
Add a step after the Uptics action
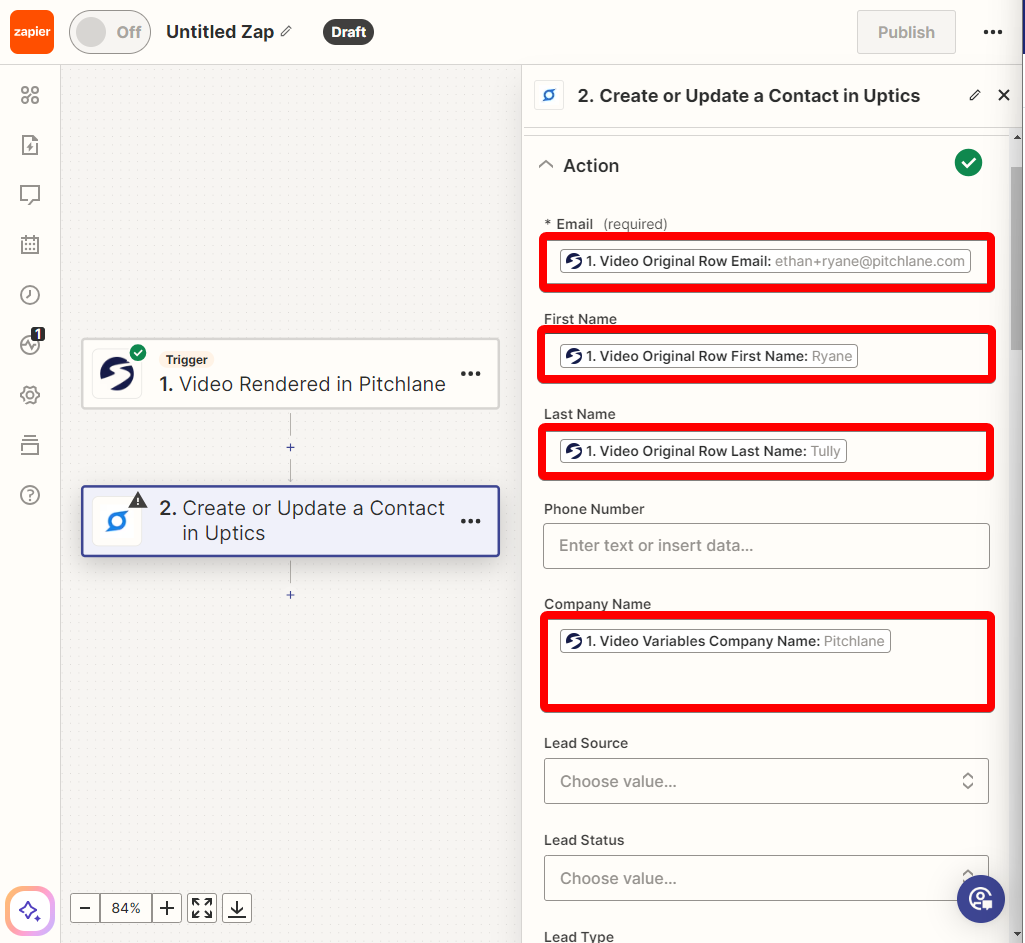click(290, 595)
